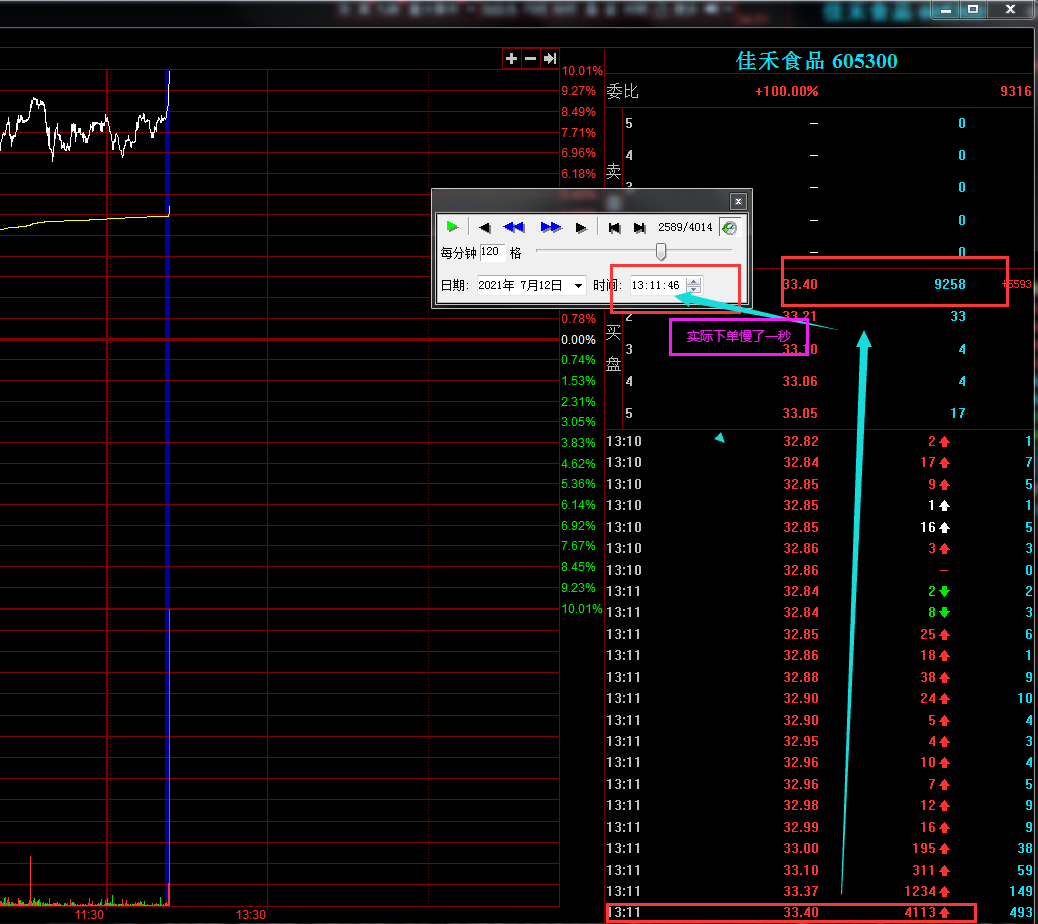Click the tick counter 2589/4014
Screen dimensions: 1038x924
pos(685,228)
